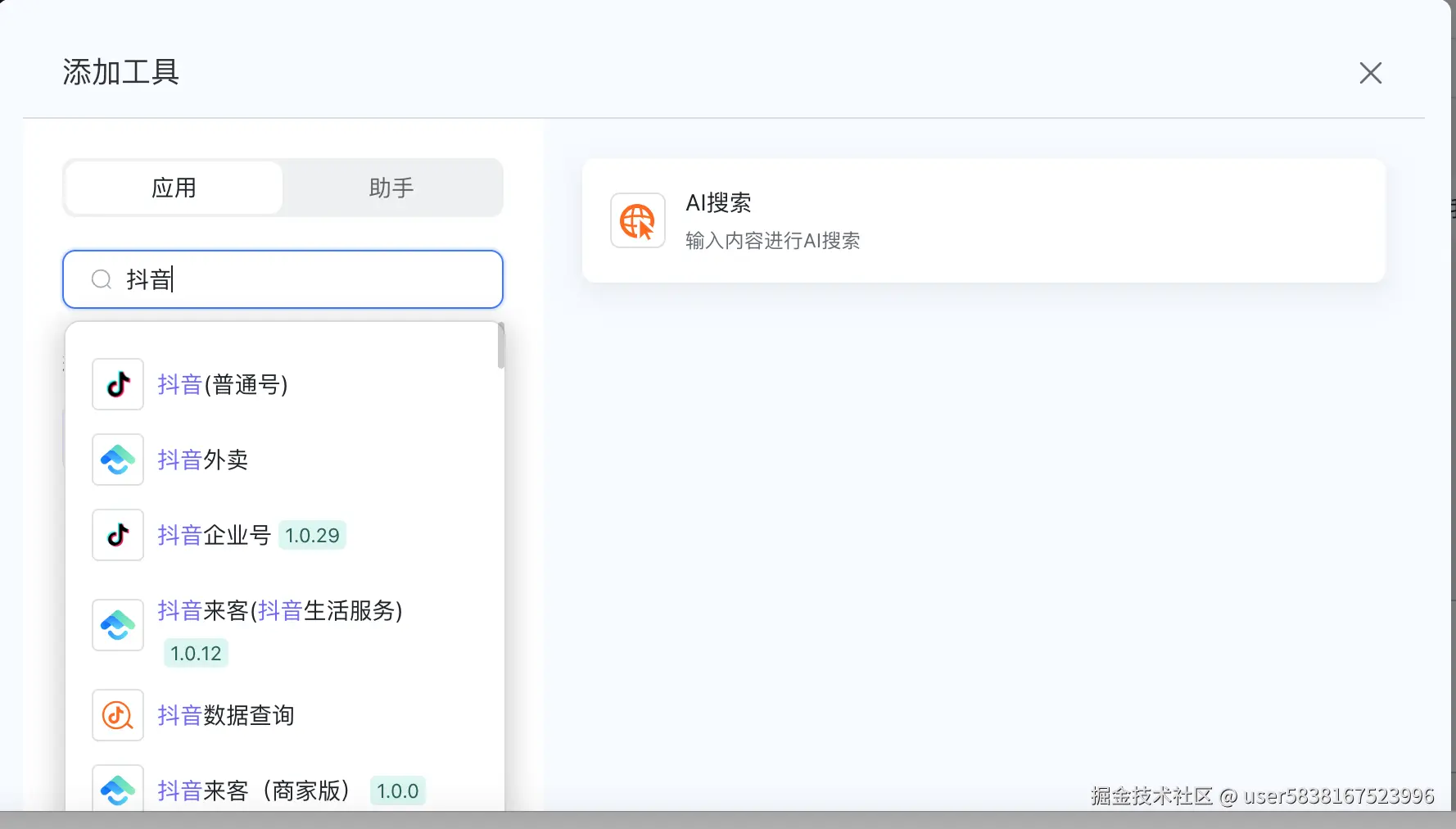Viewport: 1456px width, 829px height.
Task: Click the 输入内容进行AI搜索 description text
Action: pyautogui.click(x=773, y=241)
